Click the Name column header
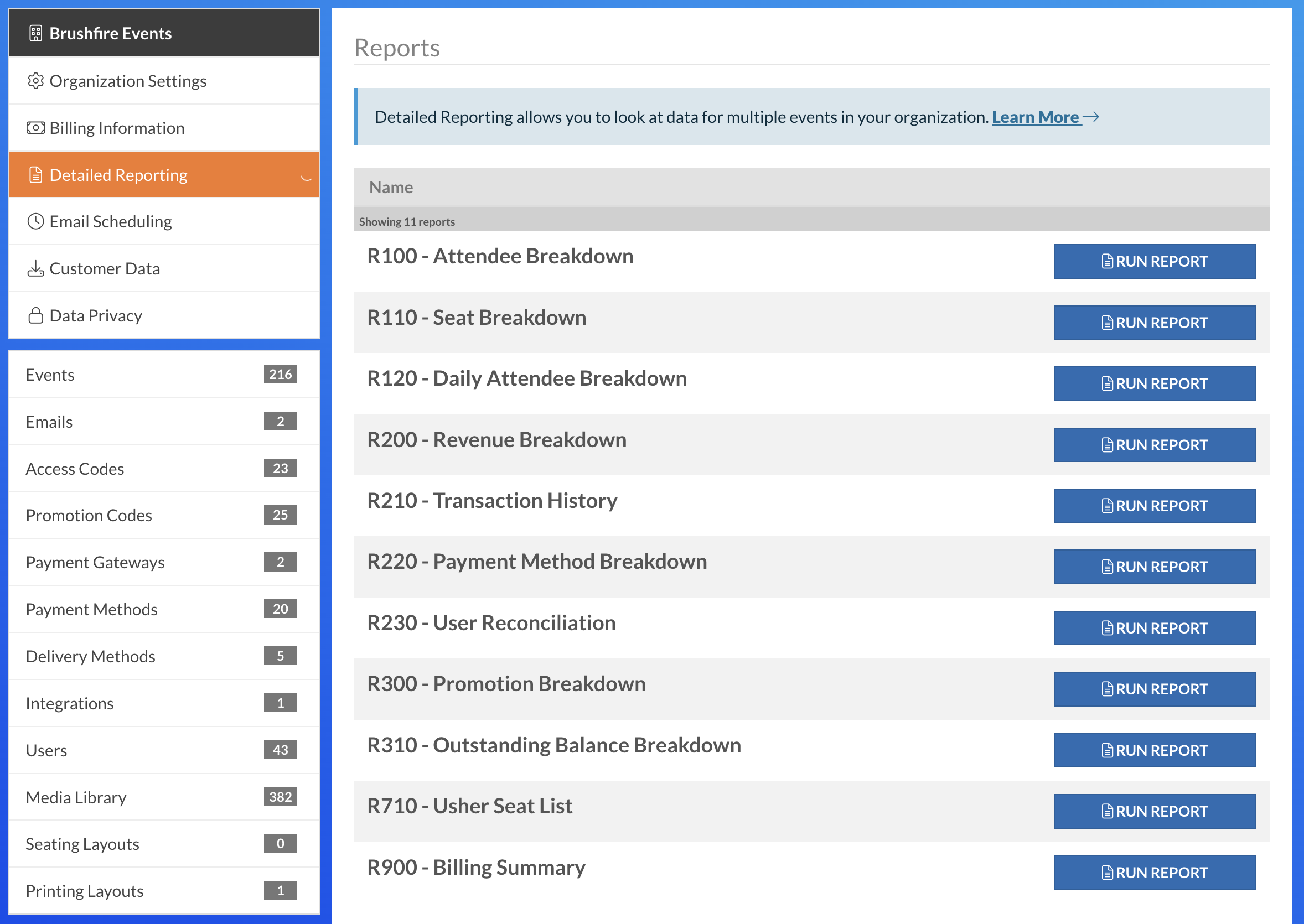Screen dimensions: 1304x924 [x=391, y=186]
